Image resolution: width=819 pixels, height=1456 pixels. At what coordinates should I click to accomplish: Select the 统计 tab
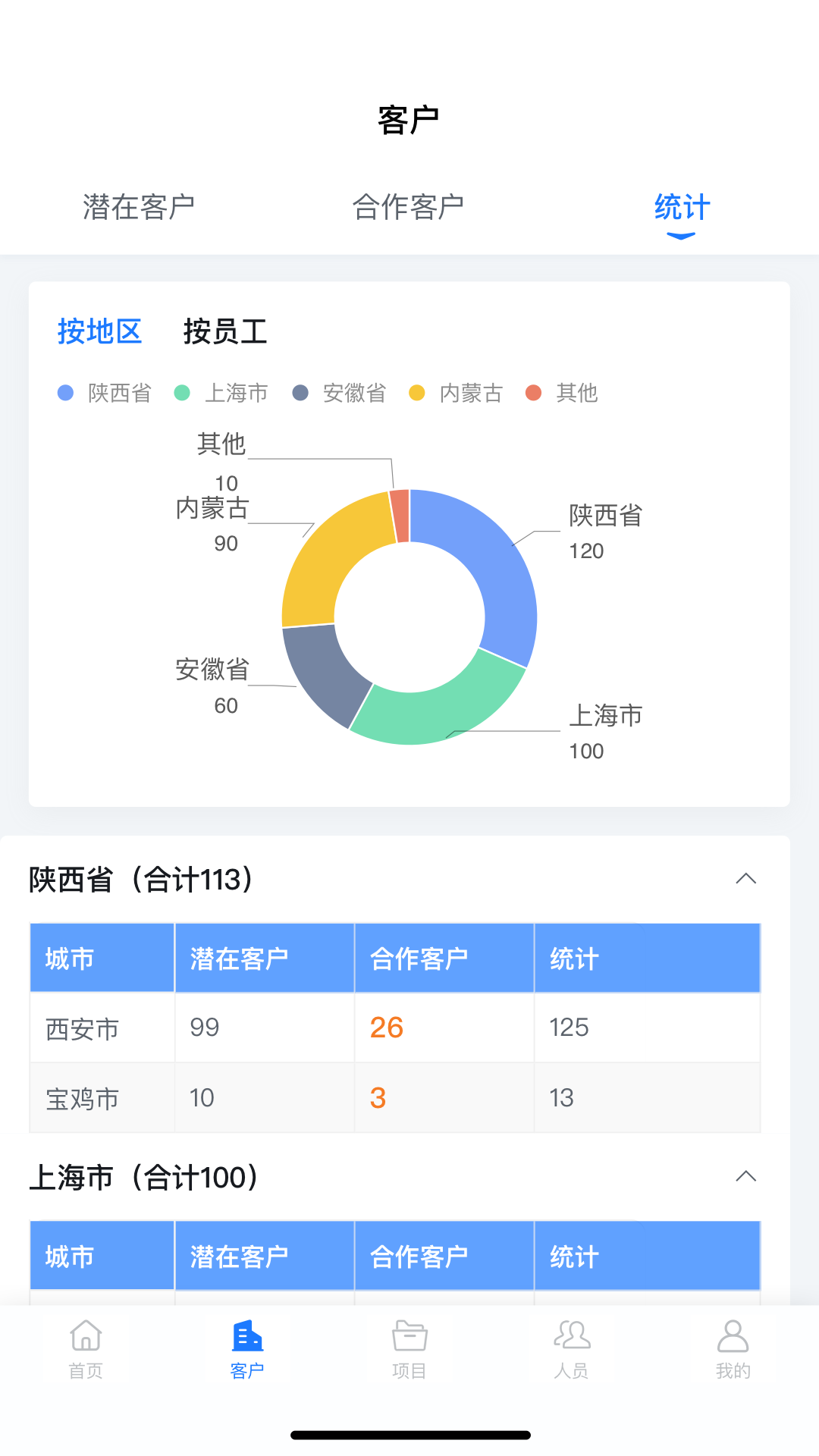(682, 207)
